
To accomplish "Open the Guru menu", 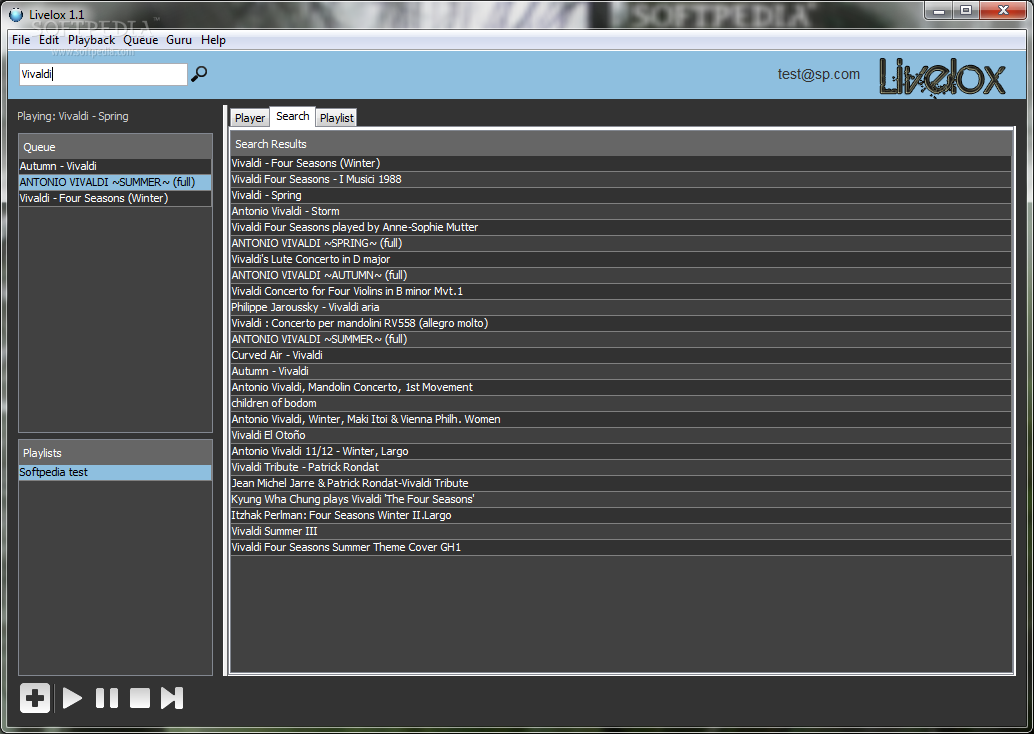I will [x=179, y=40].
